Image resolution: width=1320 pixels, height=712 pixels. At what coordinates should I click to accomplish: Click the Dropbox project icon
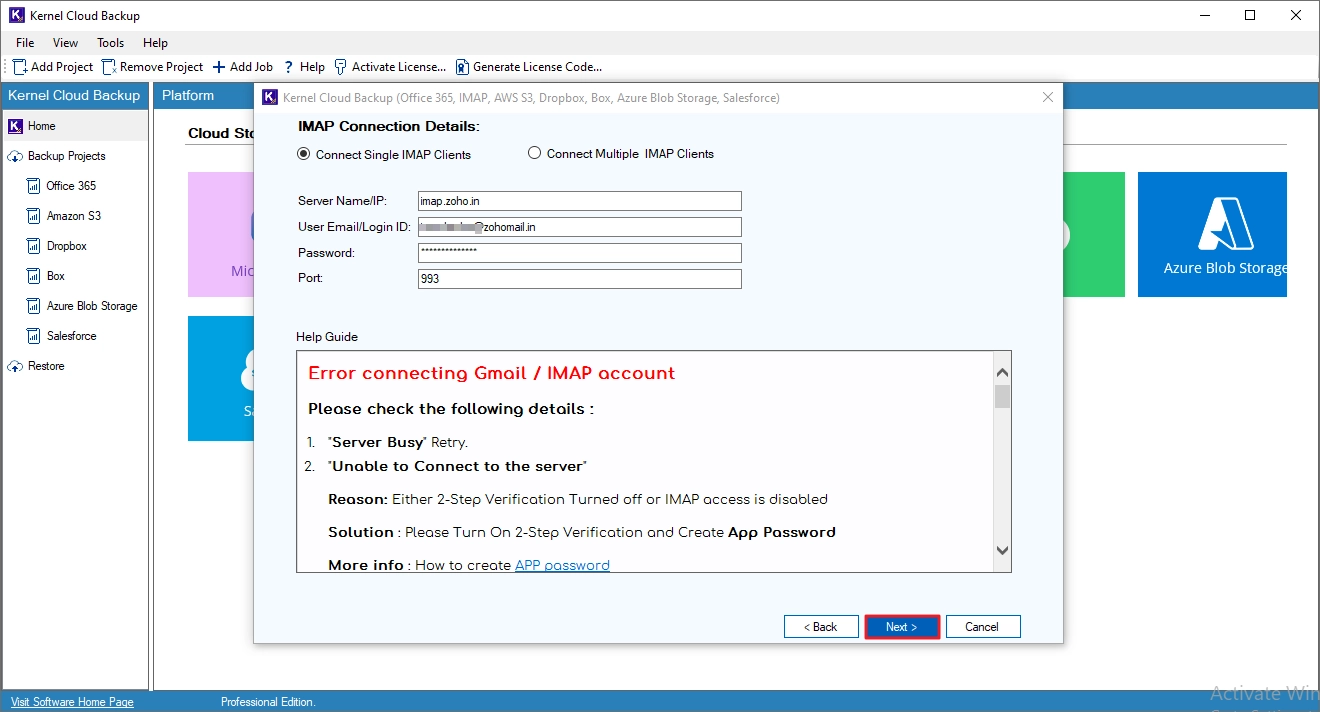tap(35, 246)
